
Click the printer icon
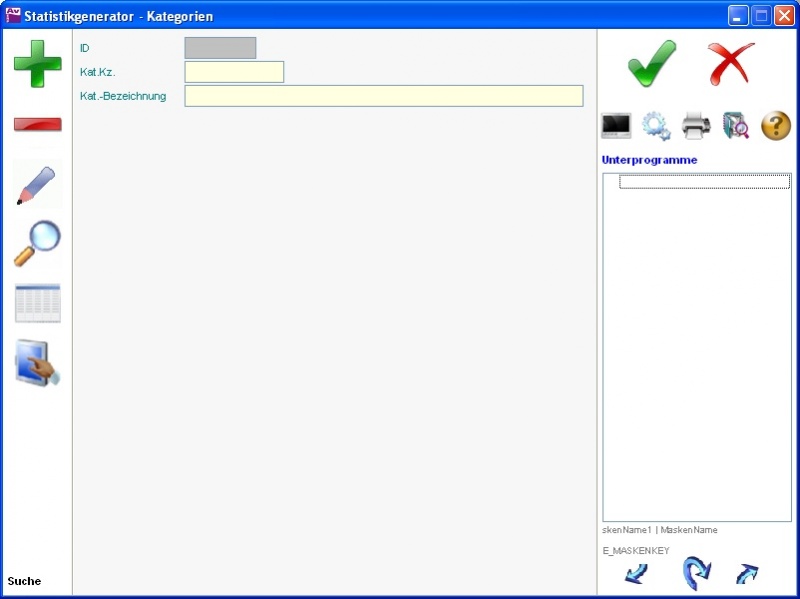pyautogui.click(x=696, y=126)
